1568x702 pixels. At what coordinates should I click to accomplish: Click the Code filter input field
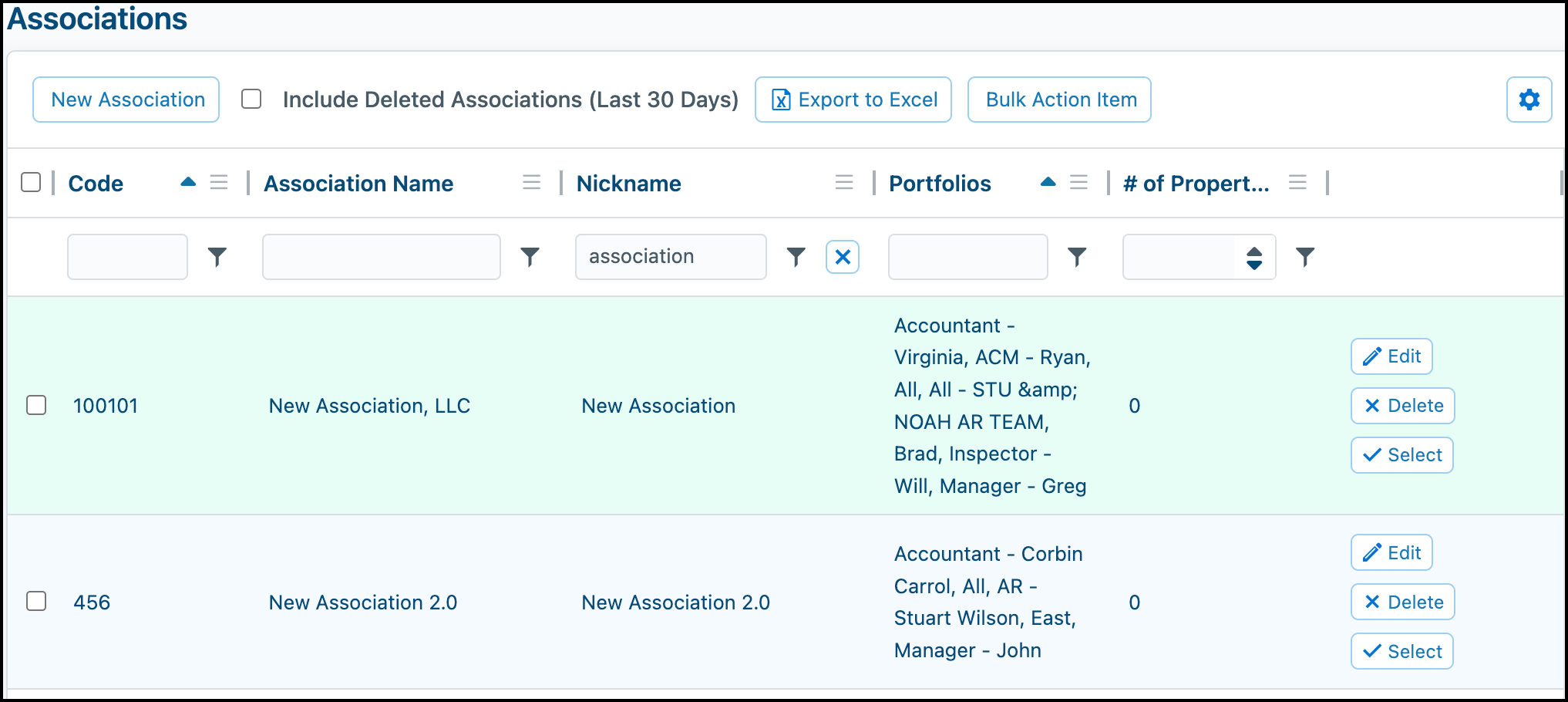click(x=128, y=257)
